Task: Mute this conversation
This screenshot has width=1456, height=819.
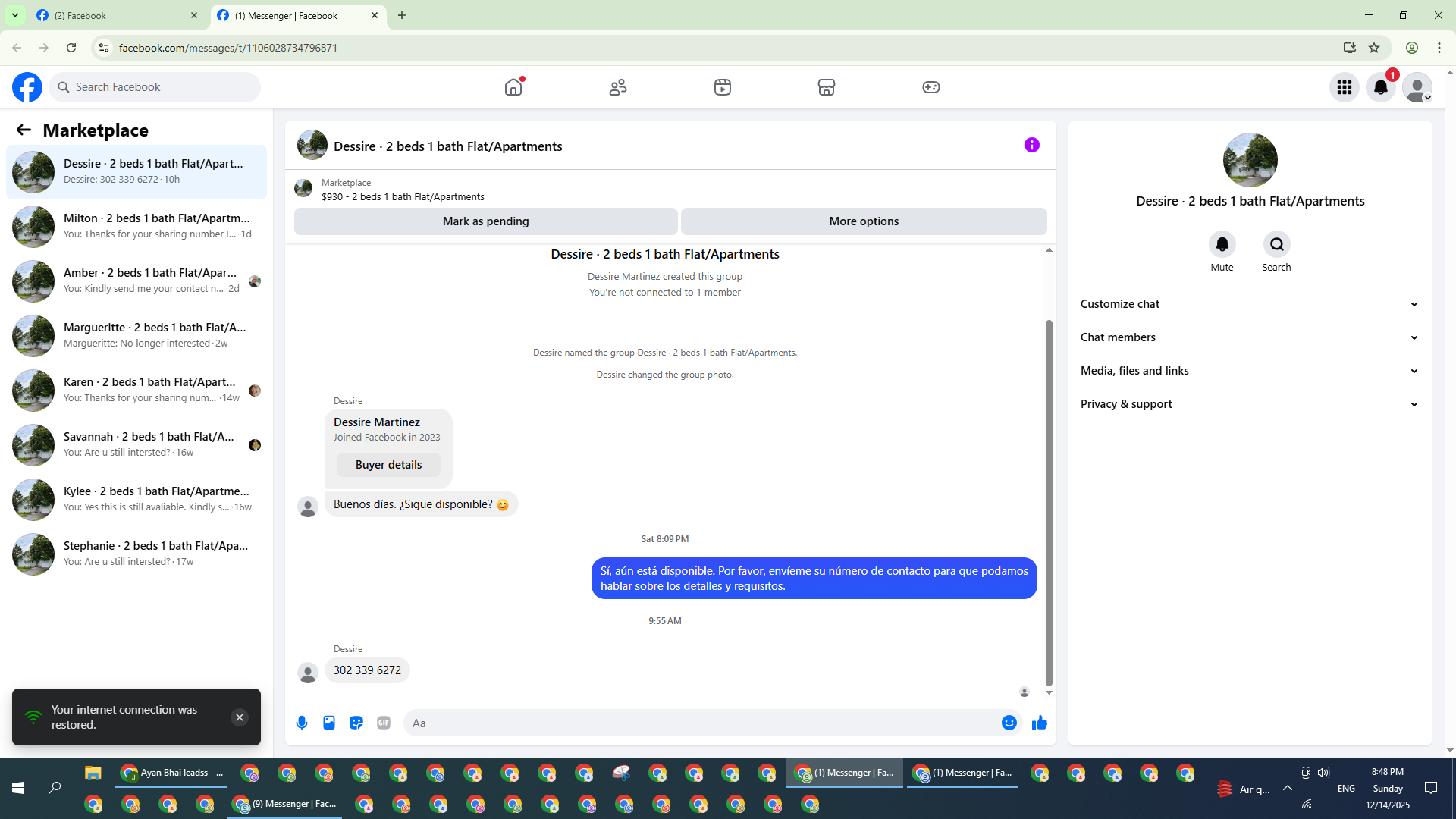Action: (1222, 244)
